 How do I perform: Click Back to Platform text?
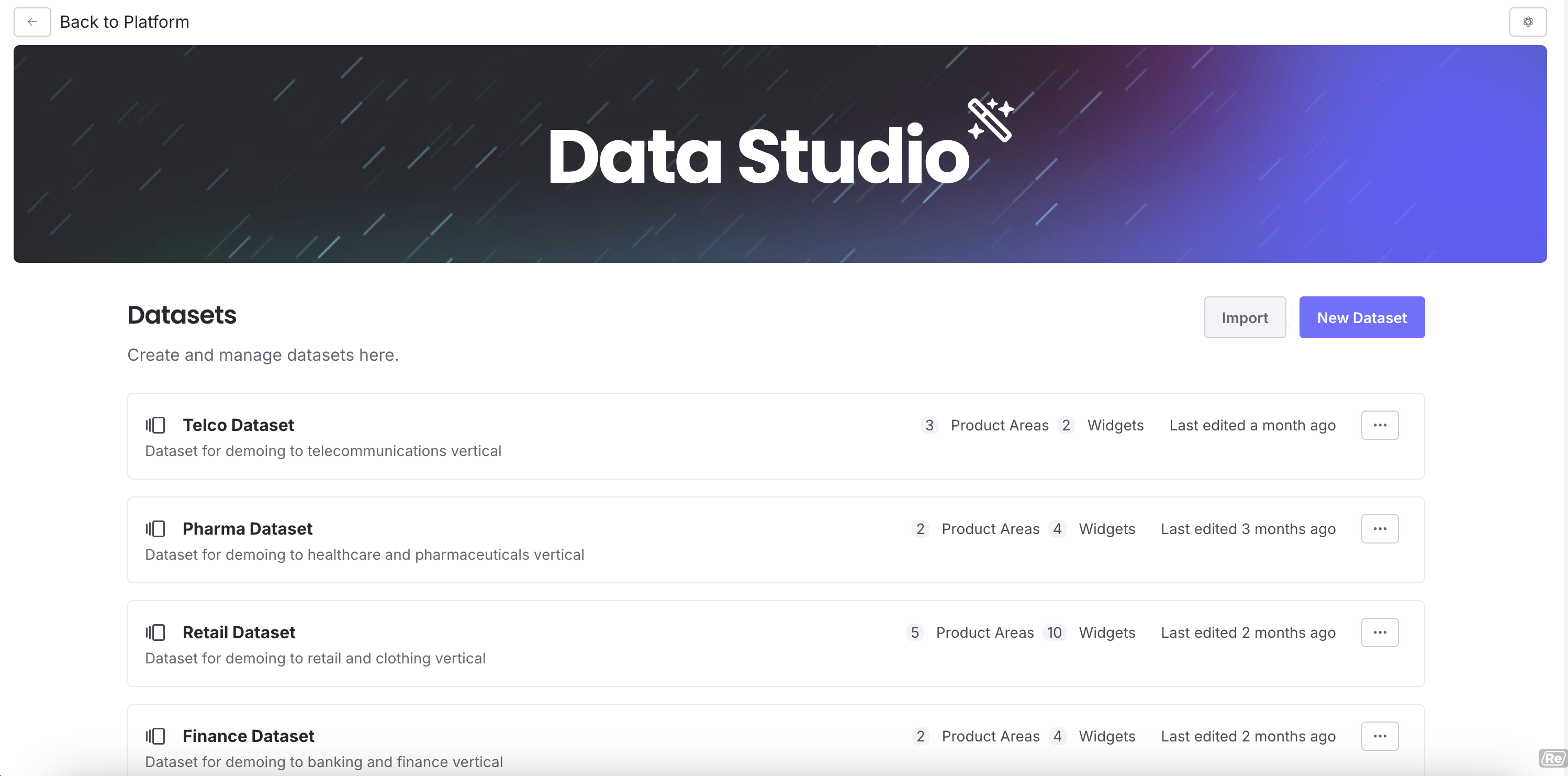click(x=124, y=22)
